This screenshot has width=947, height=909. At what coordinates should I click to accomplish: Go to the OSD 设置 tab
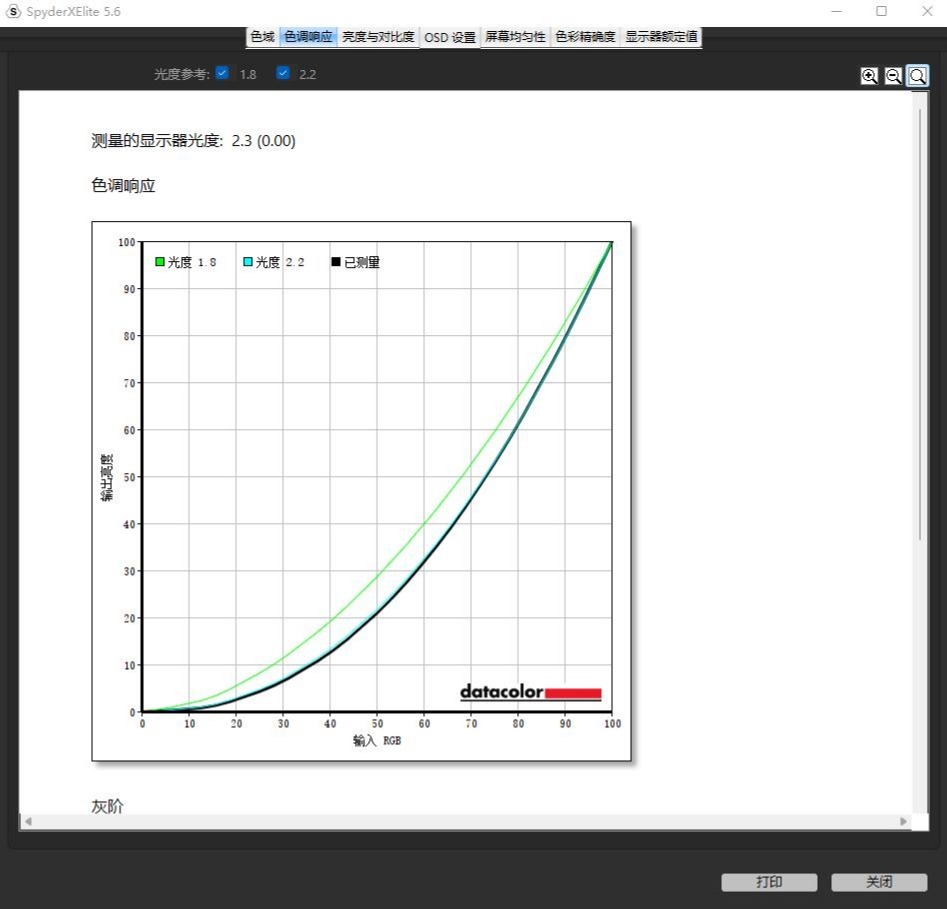(x=450, y=37)
